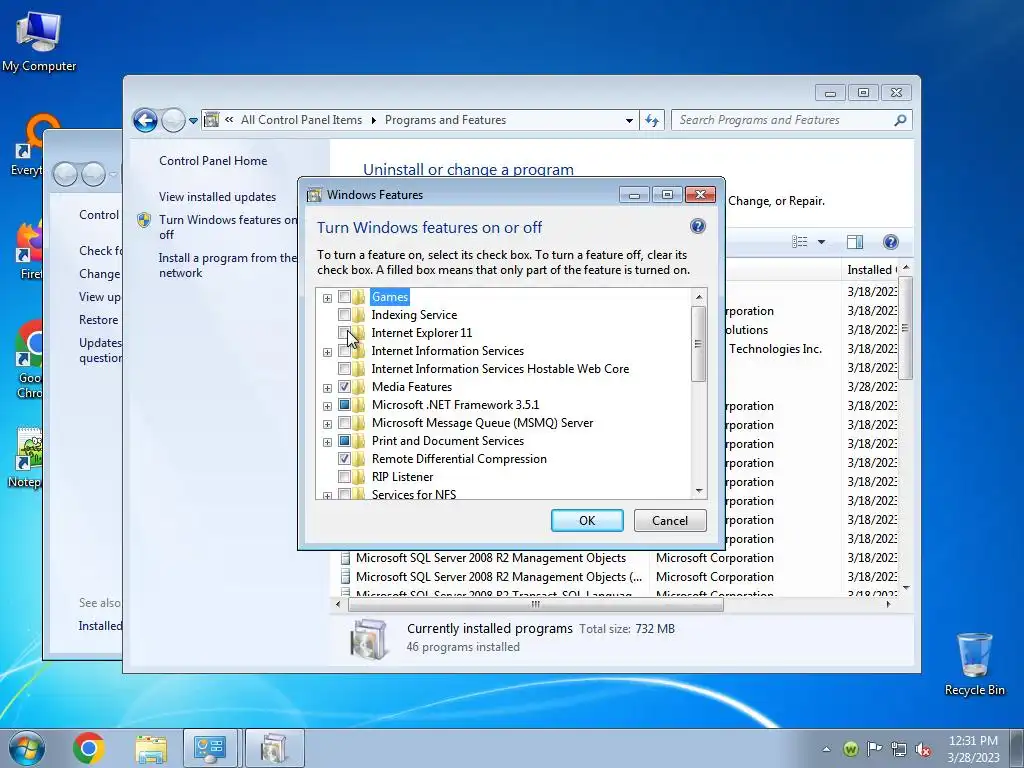1024x768 pixels.
Task: Expand the Games tree node
Action: (x=327, y=298)
